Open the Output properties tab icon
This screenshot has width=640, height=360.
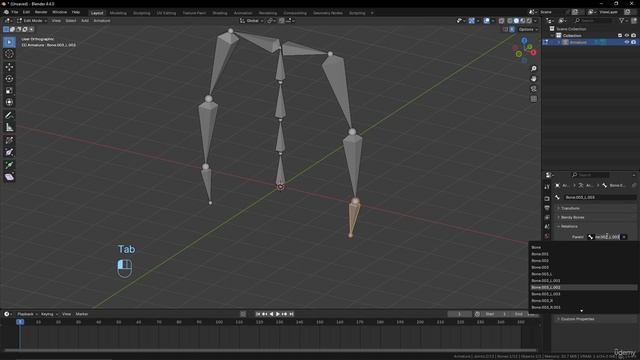tap(547, 208)
